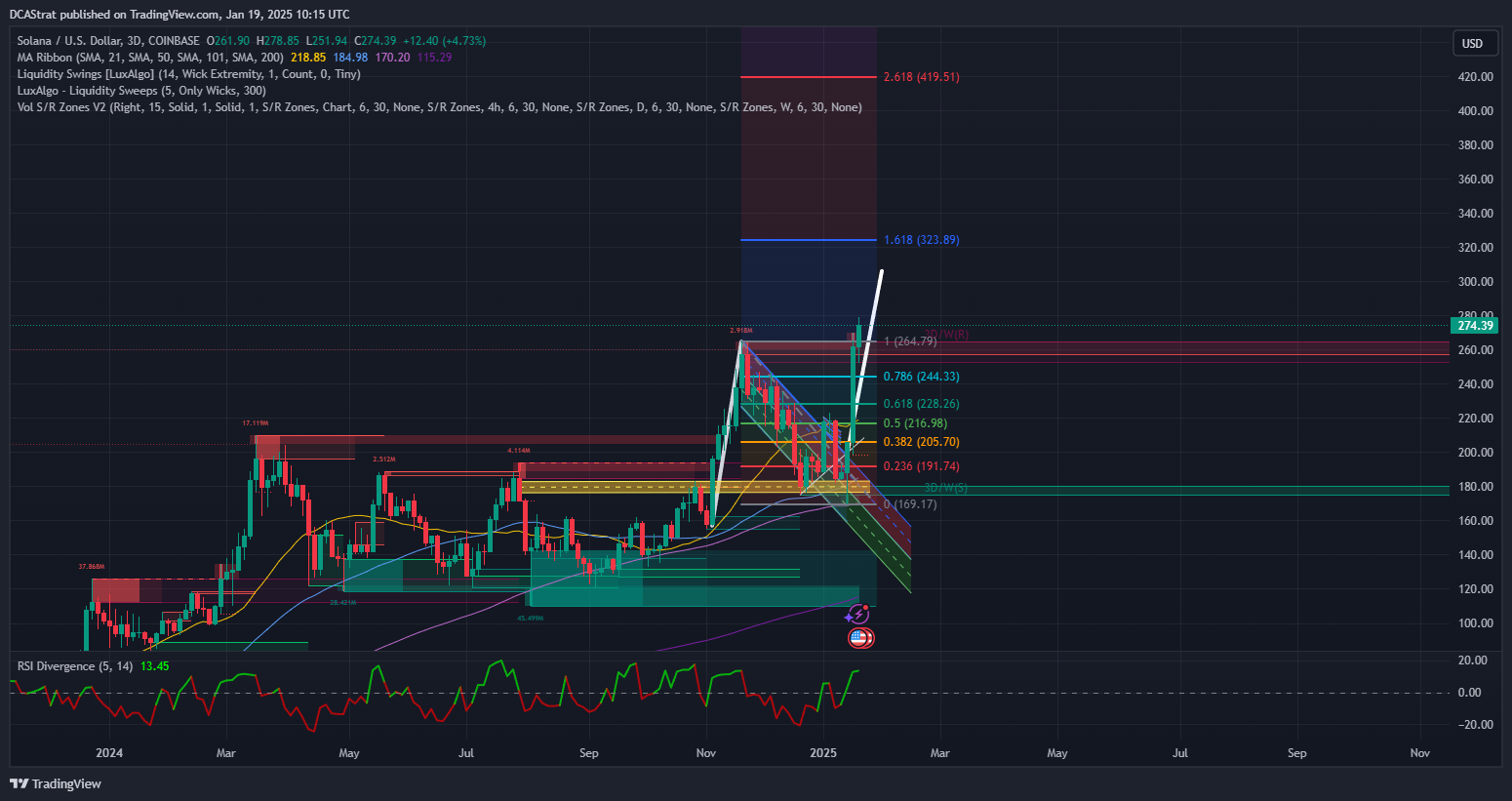Click the 2.918M liquidity volume label

coord(741,331)
